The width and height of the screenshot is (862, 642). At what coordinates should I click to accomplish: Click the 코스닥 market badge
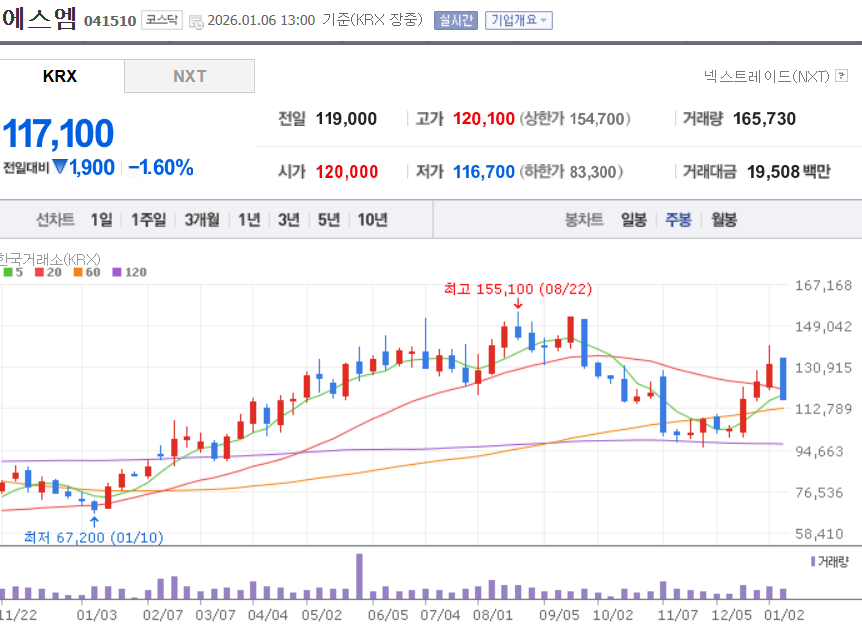coord(162,20)
